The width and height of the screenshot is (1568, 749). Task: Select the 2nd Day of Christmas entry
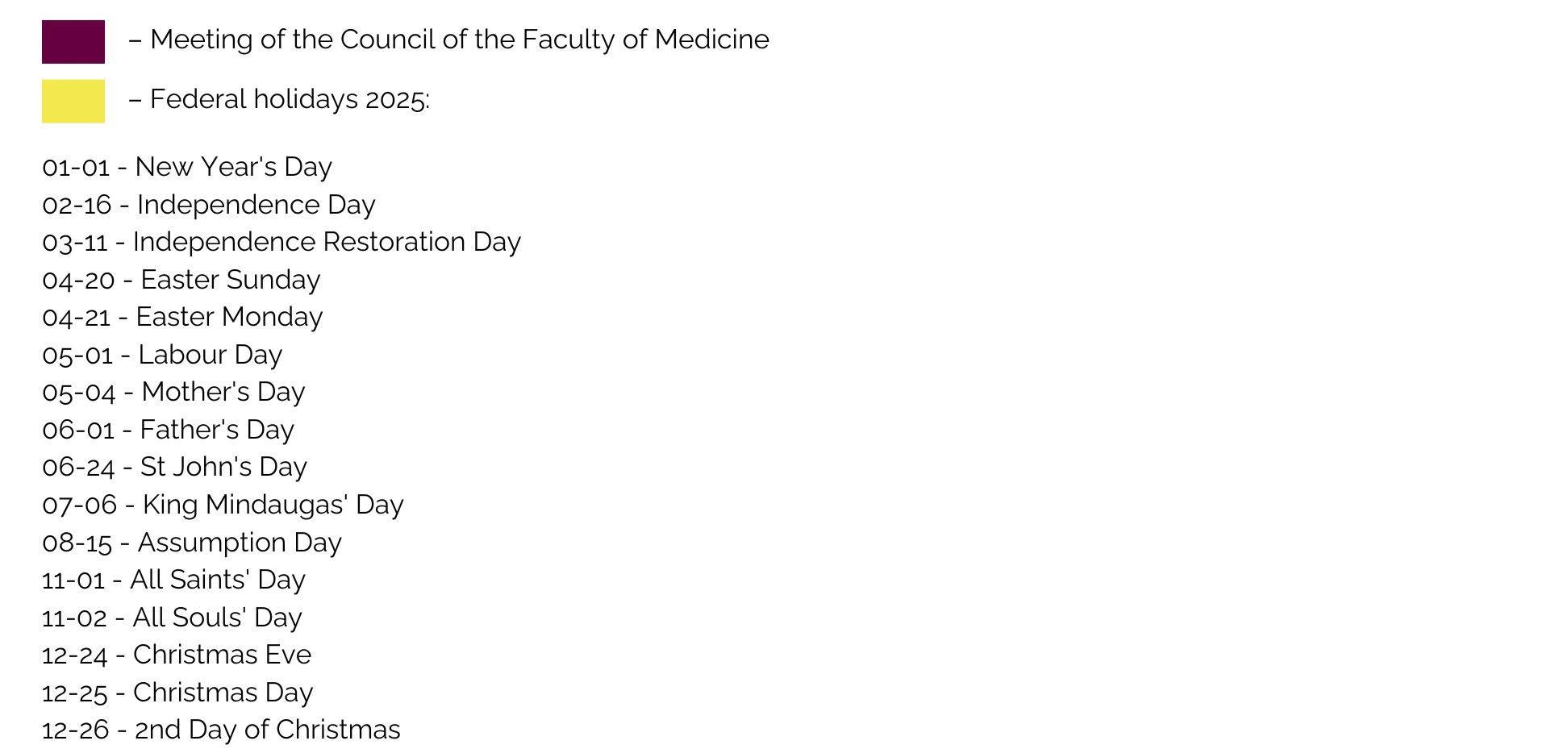tap(221, 730)
